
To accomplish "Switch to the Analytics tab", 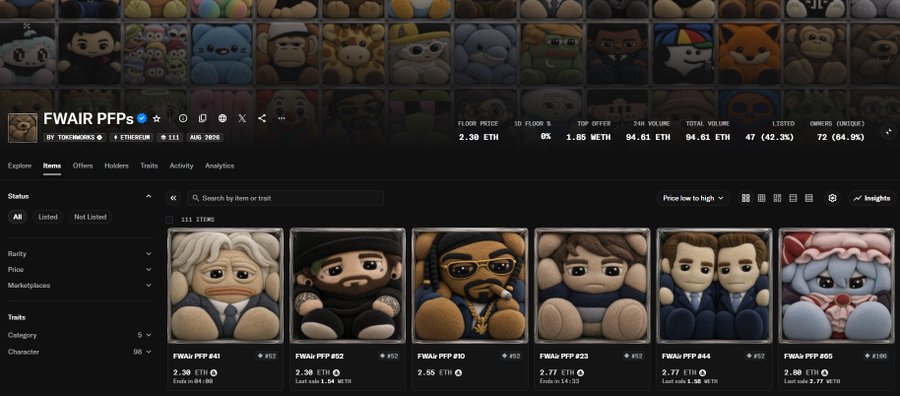I will coord(220,166).
